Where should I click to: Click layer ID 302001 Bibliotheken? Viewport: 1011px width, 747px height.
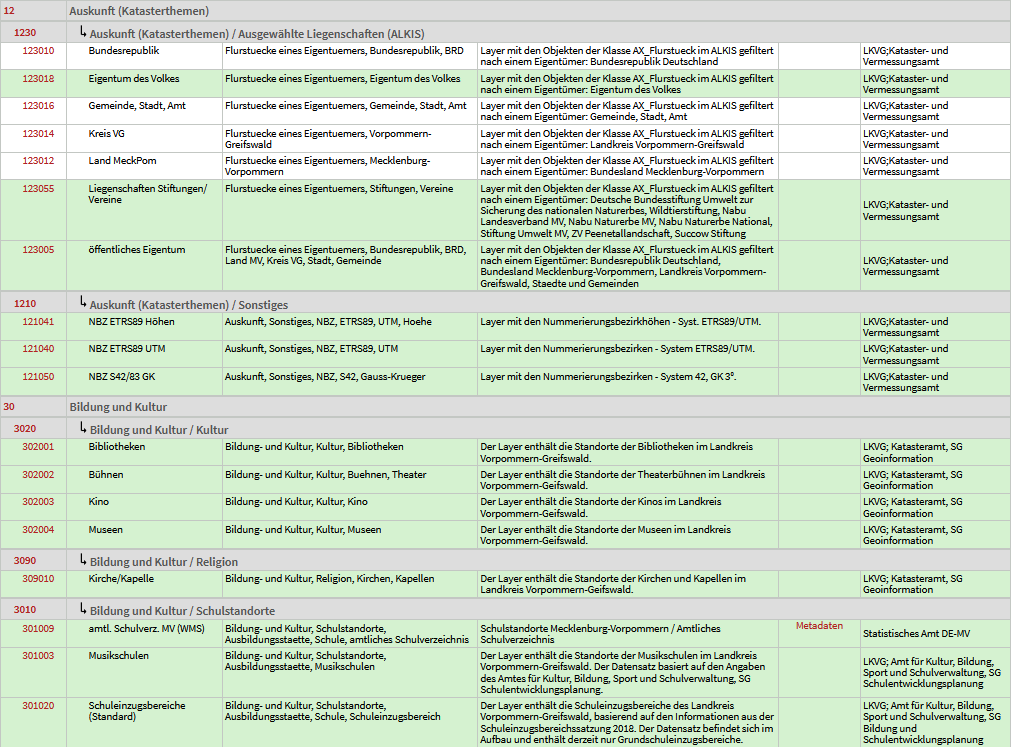[38, 447]
